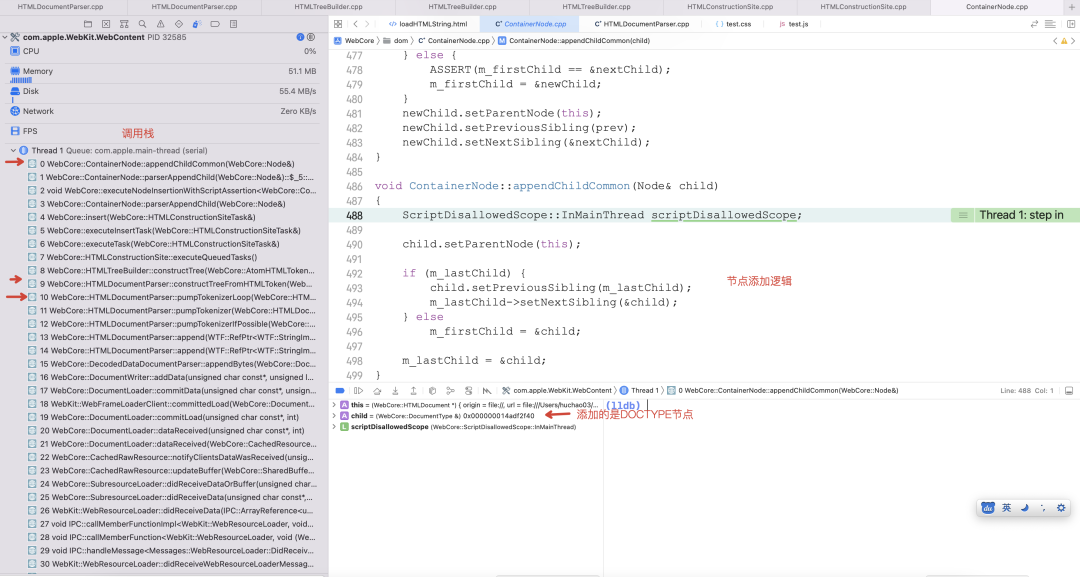Expand the 'this' variable
Viewport: 1080px width, 577px height.
[334, 405]
